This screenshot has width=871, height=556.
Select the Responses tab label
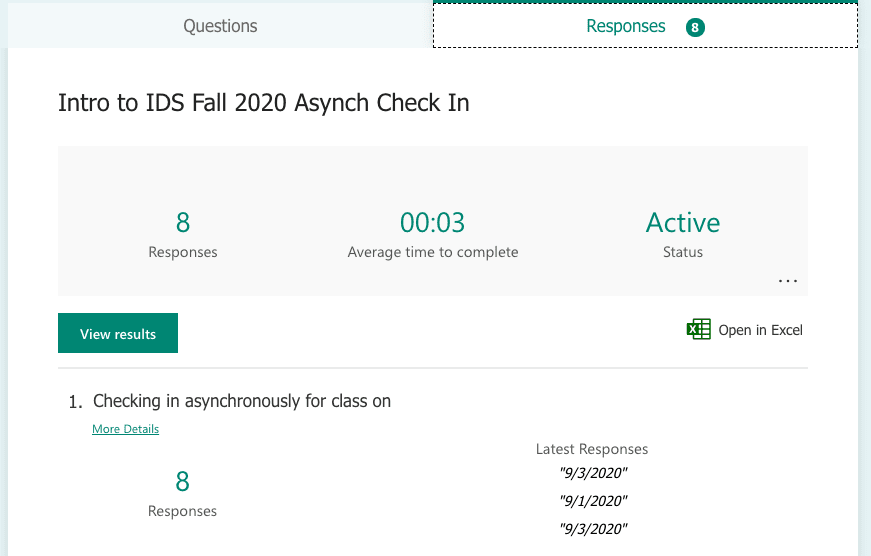[625, 26]
